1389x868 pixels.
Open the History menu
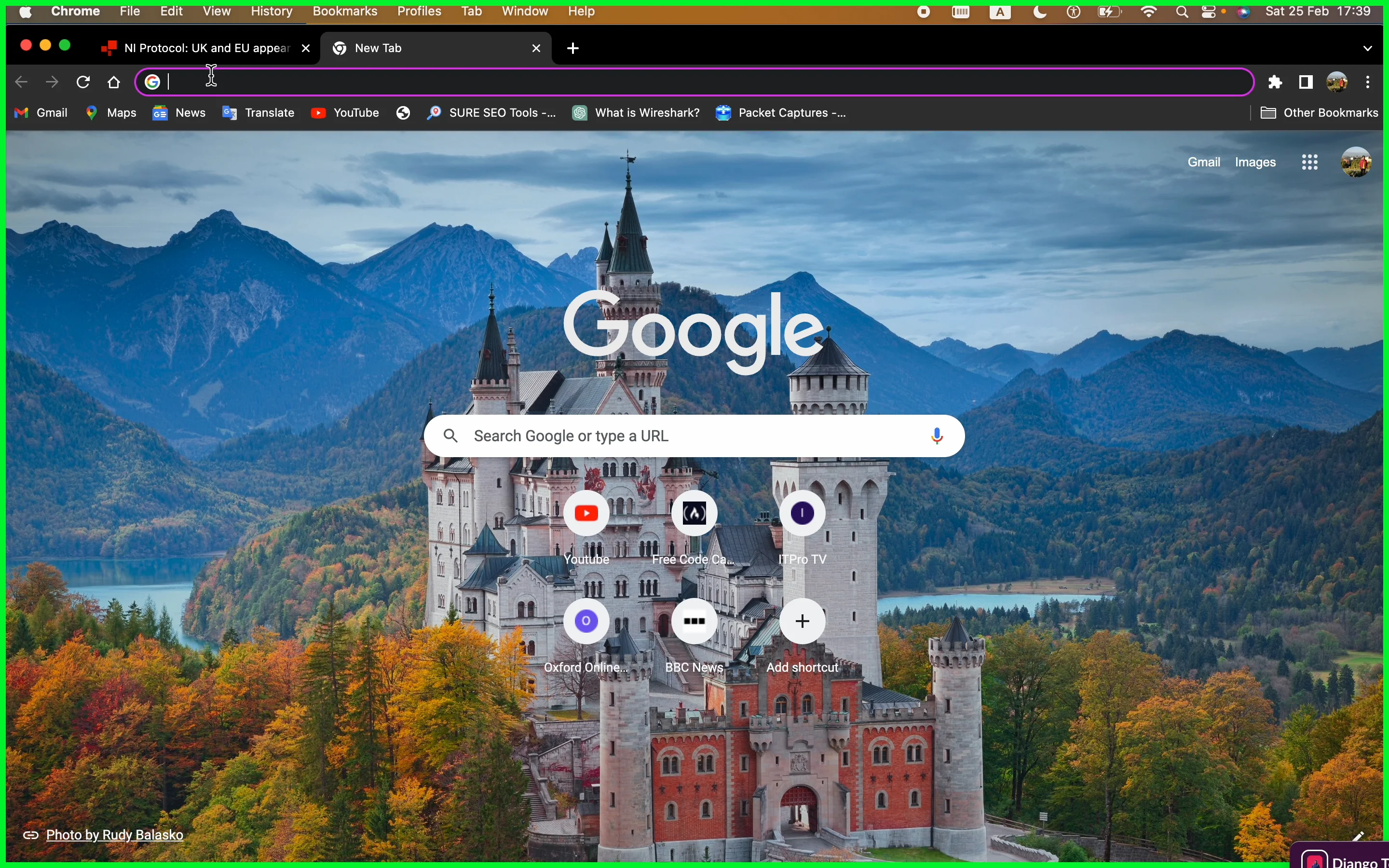(272, 12)
